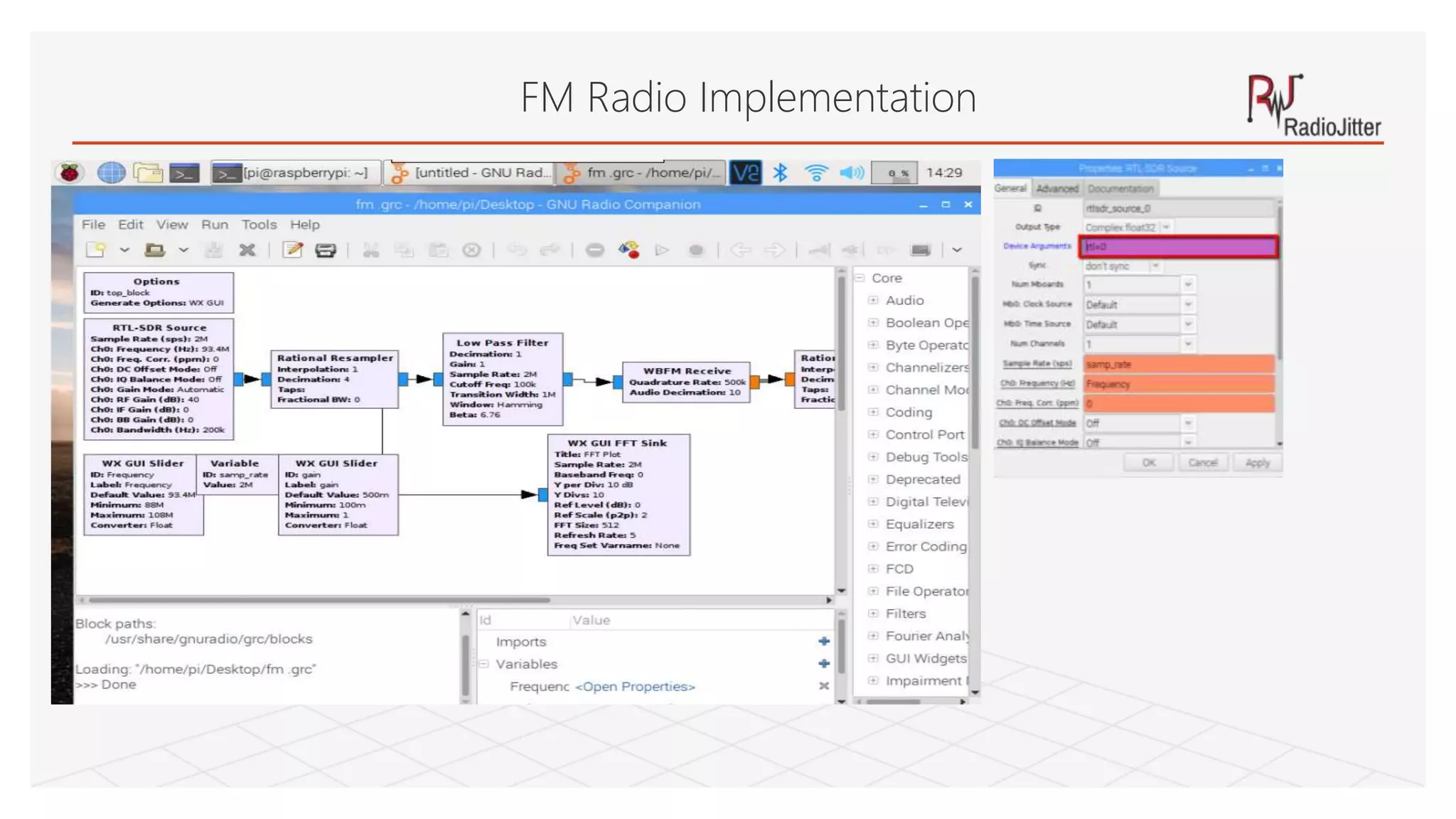Image resolution: width=1456 pixels, height=819 pixels.
Task: Remove Frequency variable with X
Action: 824,686
